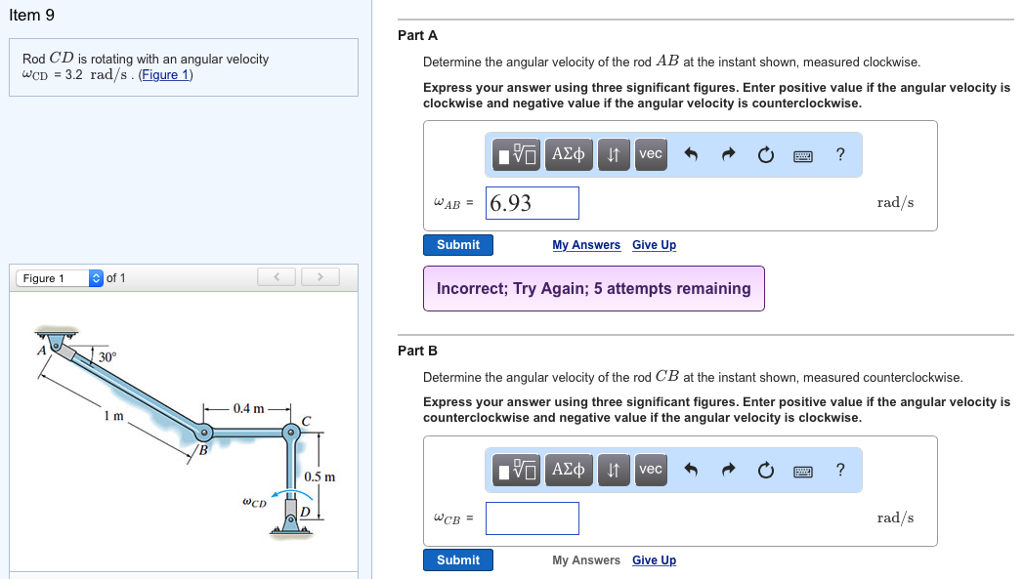Click the up-down arrows icon in Part B
Viewport: 1024px width, 579px height.
click(x=613, y=470)
